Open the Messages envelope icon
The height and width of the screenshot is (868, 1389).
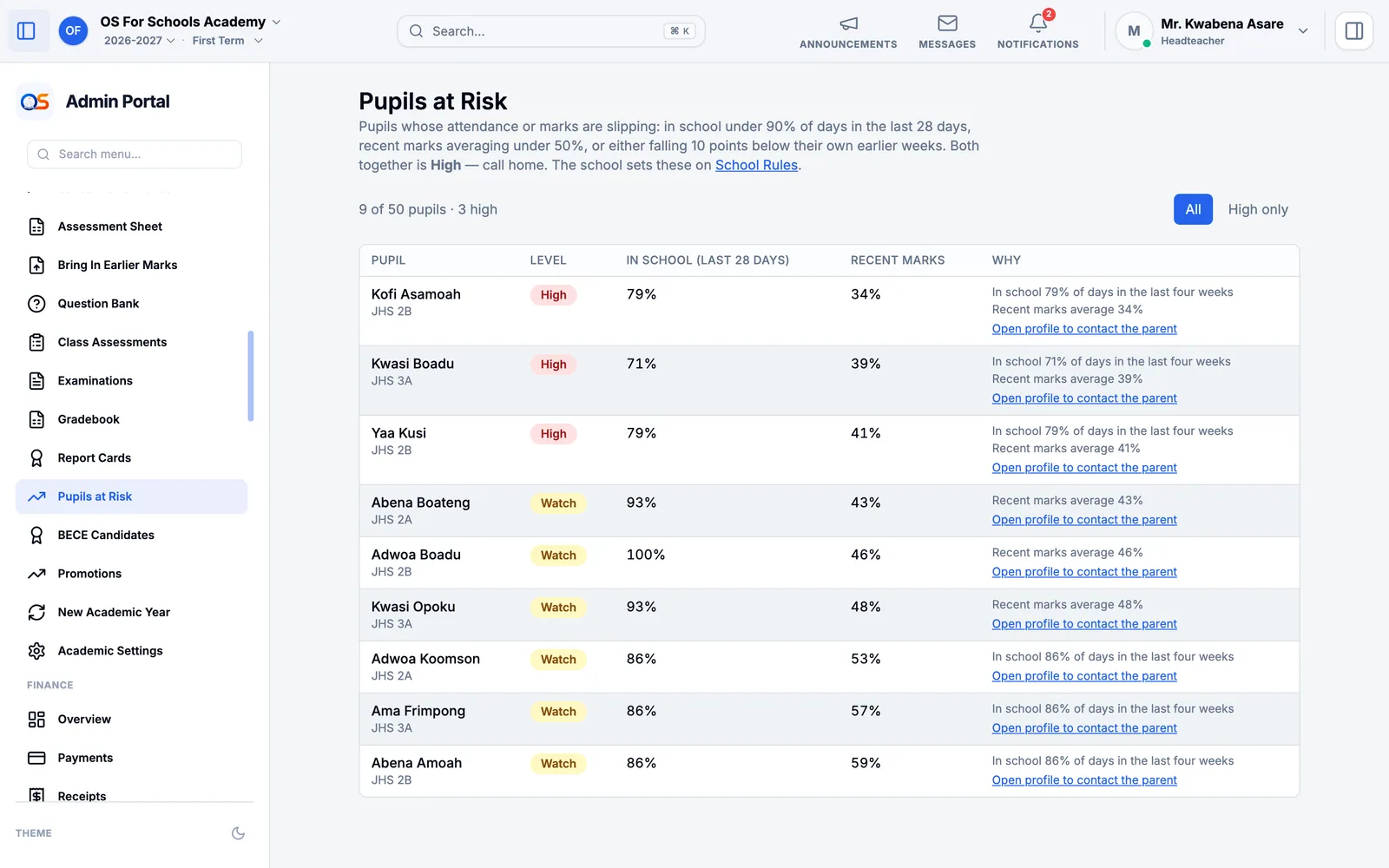click(947, 23)
